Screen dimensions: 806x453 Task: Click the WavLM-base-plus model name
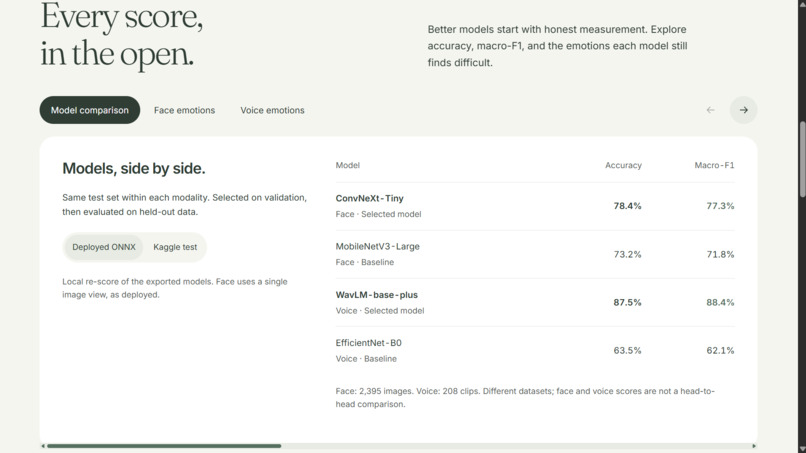coord(377,295)
